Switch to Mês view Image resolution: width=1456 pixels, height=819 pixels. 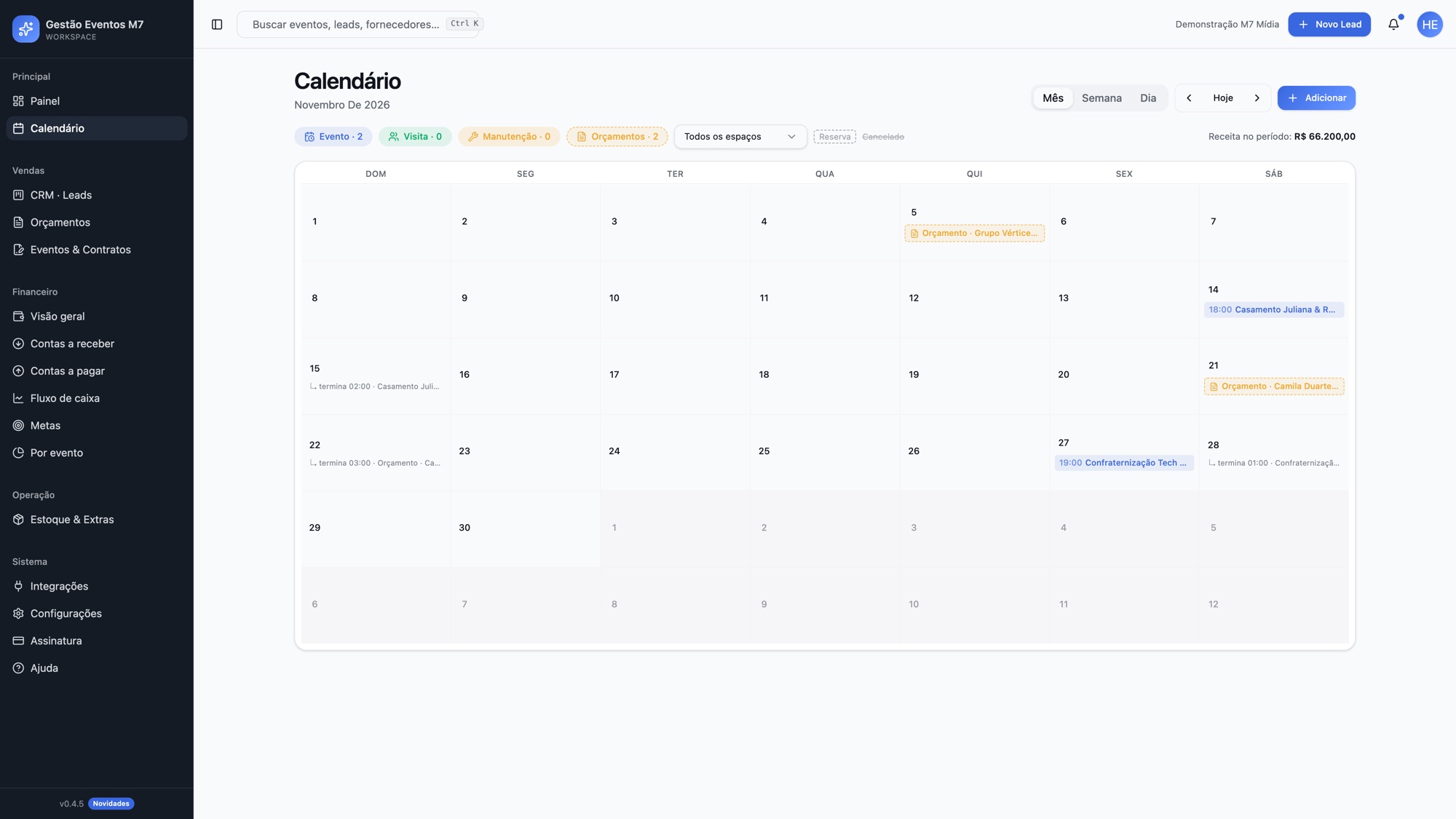click(x=1053, y=98)
